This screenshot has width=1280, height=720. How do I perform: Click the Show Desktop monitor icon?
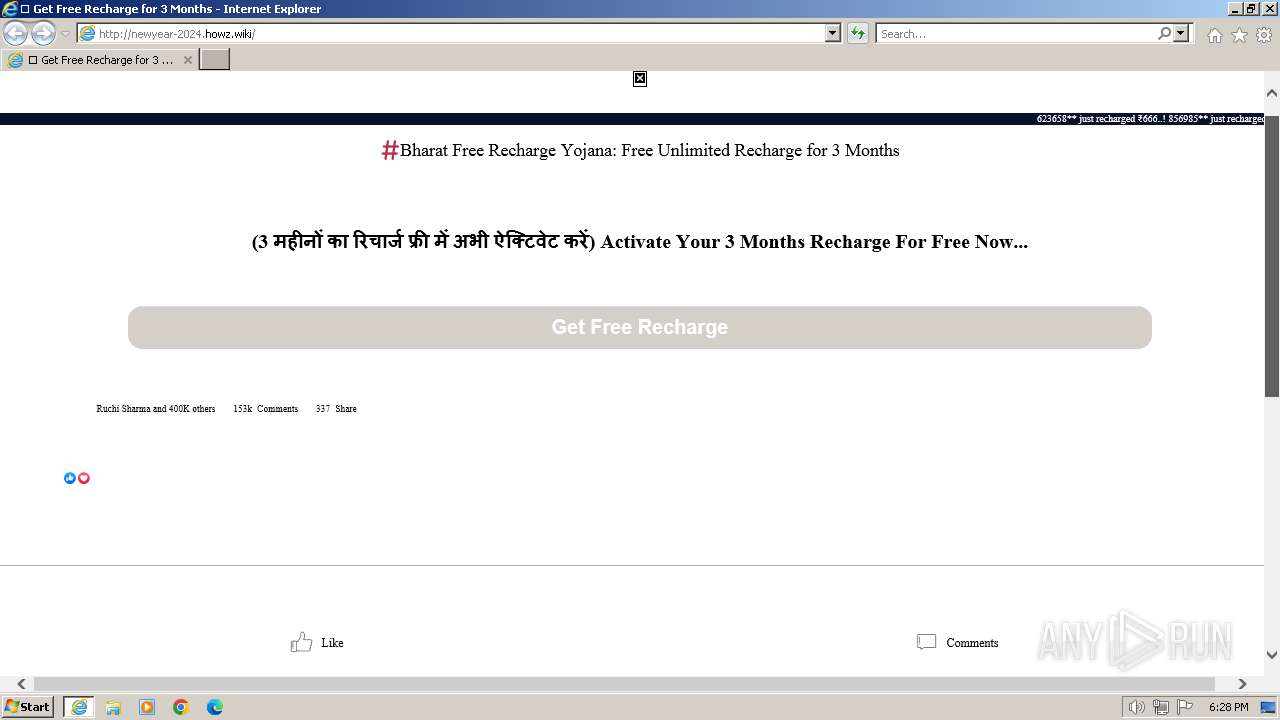point(1268,707)
